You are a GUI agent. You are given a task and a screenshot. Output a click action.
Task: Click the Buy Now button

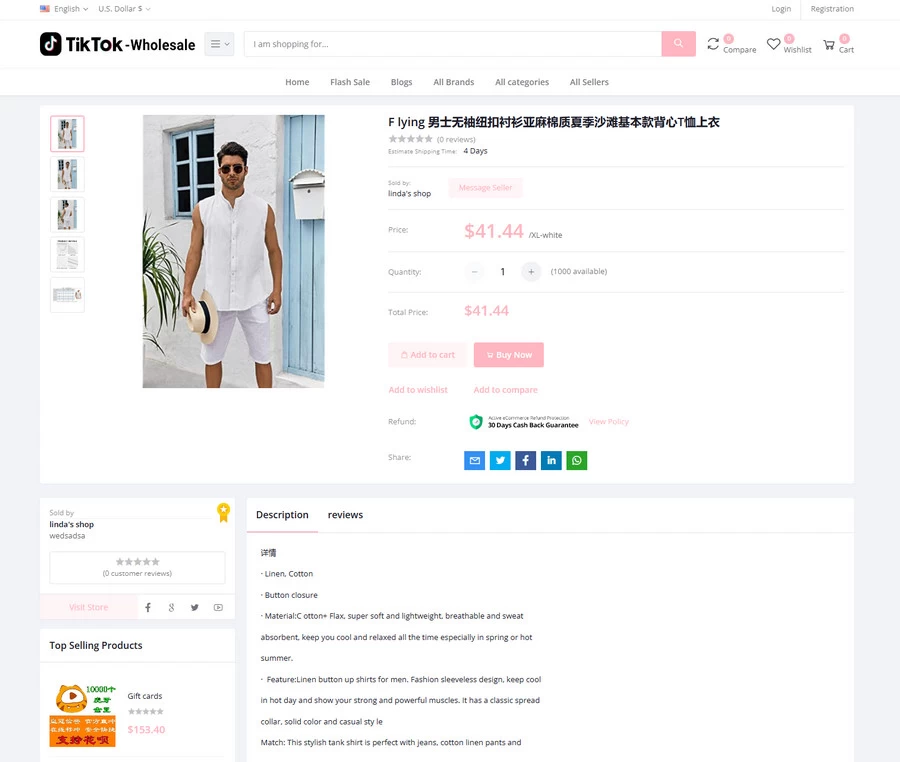click(x=508, y=354)
